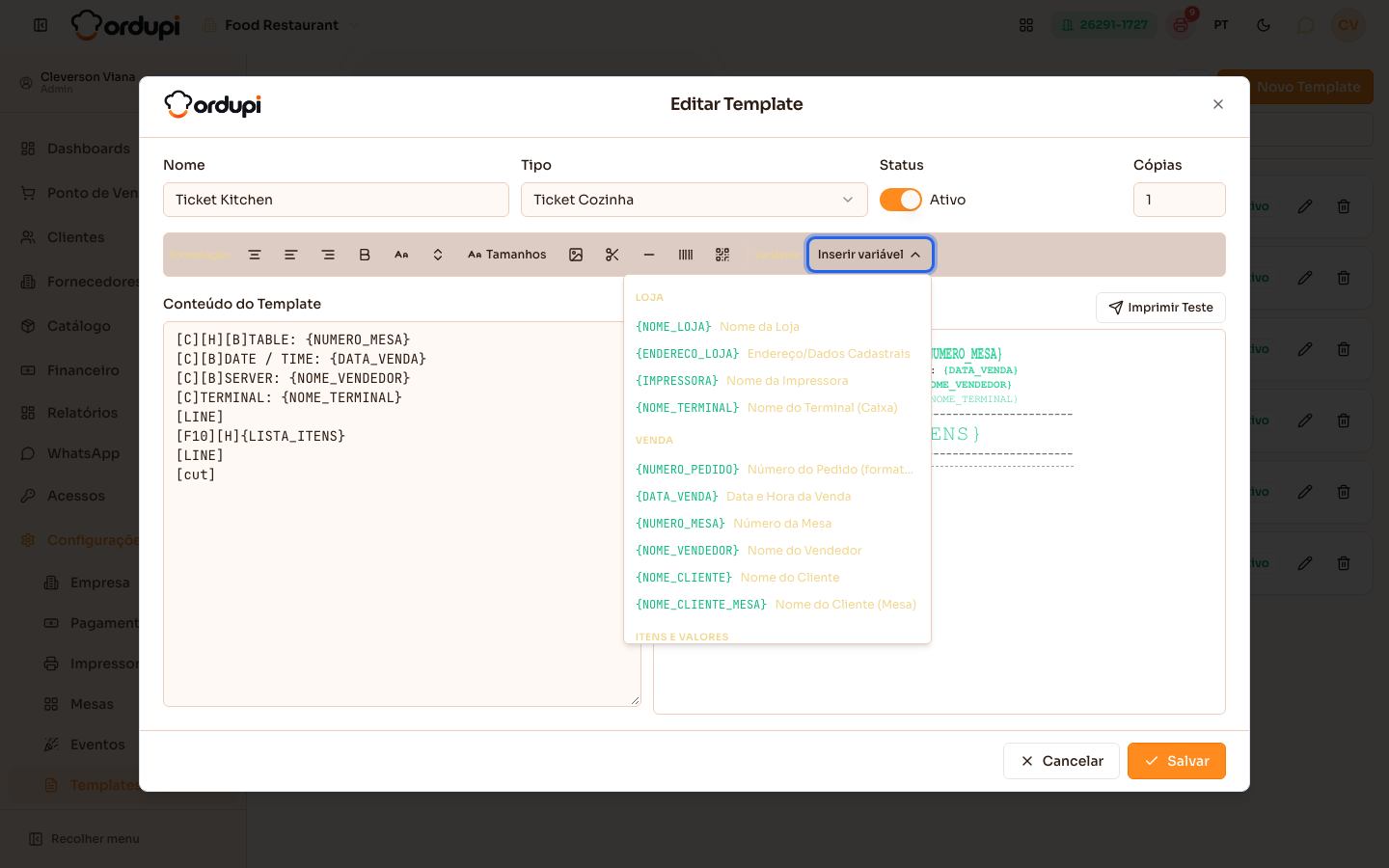Click the Nome field containing Ticket Kitchen
The width and height of the screenshot is (1389, 868).
click(x=336, y=200)
